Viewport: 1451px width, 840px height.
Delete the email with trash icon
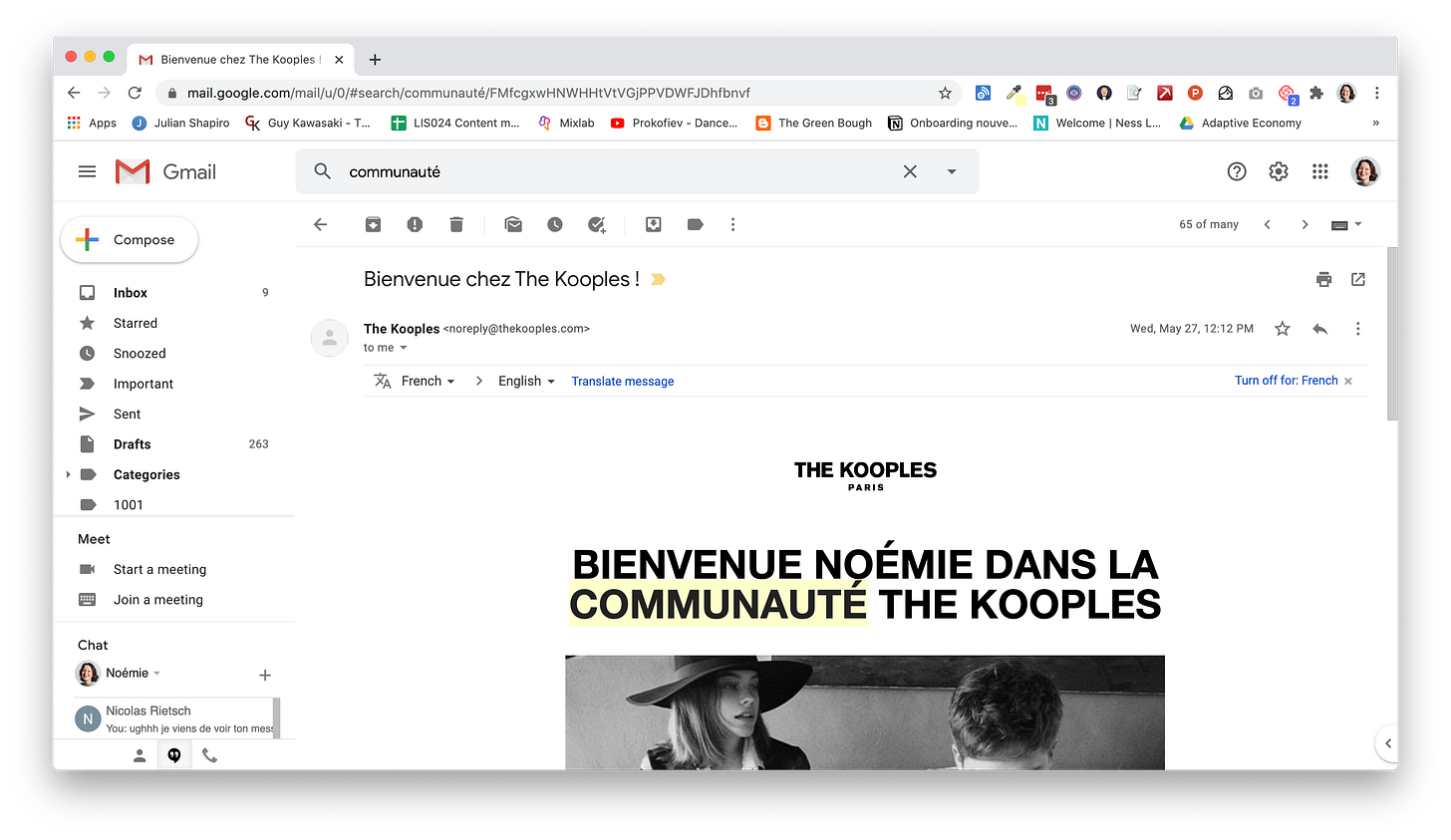[456, 225]
